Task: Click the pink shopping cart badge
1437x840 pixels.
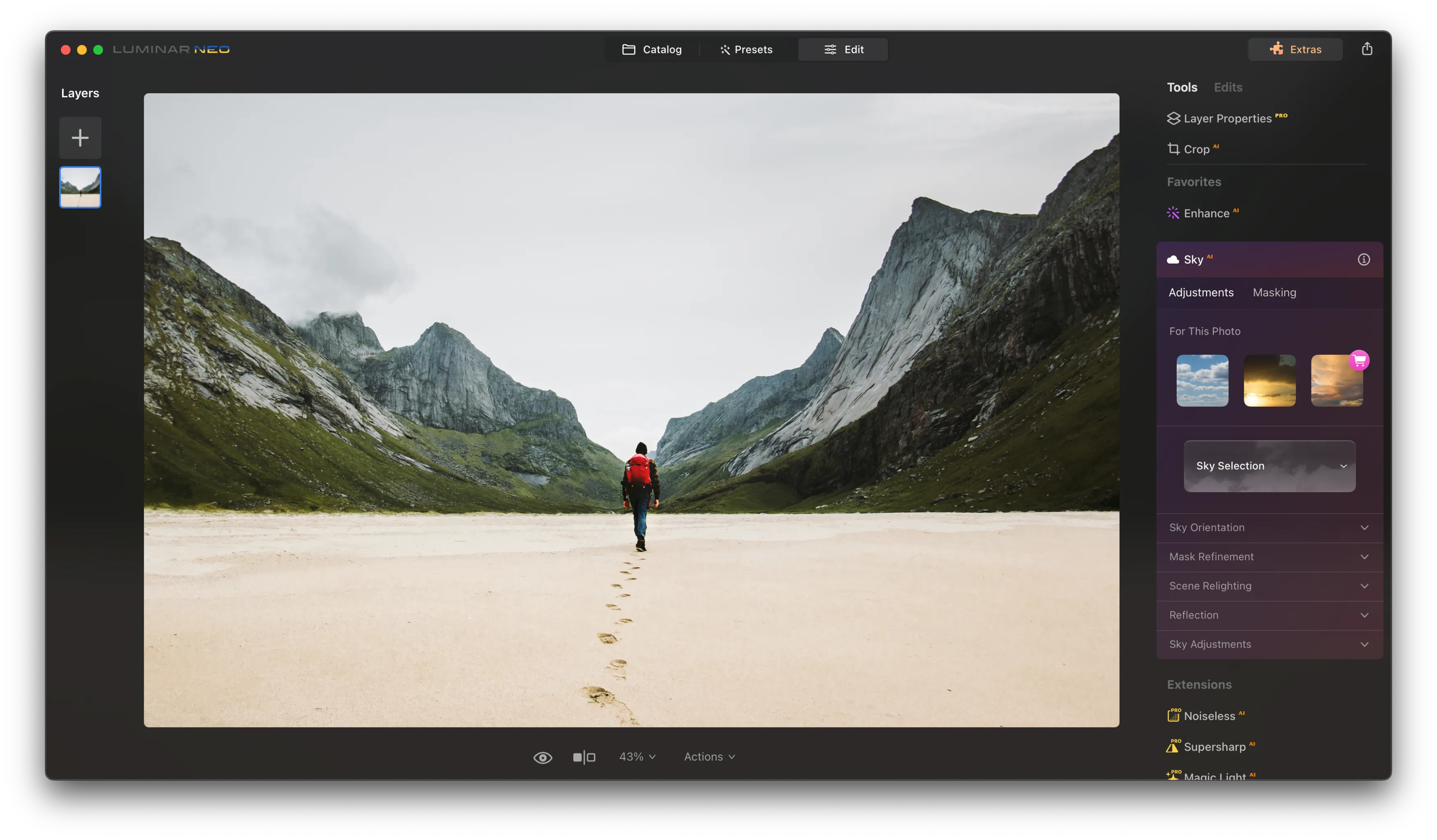Action: [1359, 360]
